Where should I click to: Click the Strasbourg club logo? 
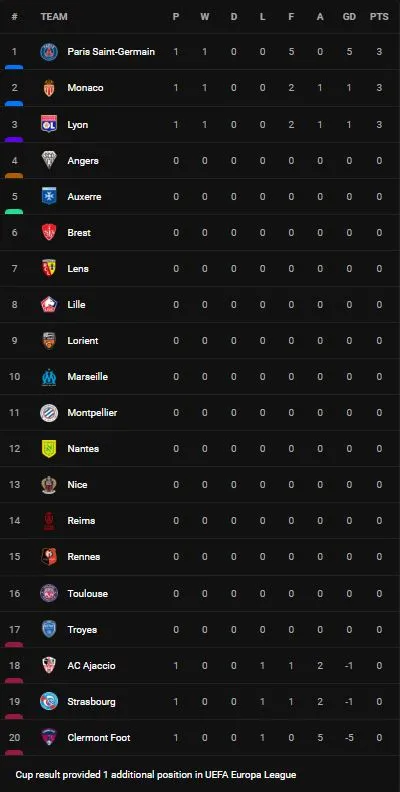point(49,702)
